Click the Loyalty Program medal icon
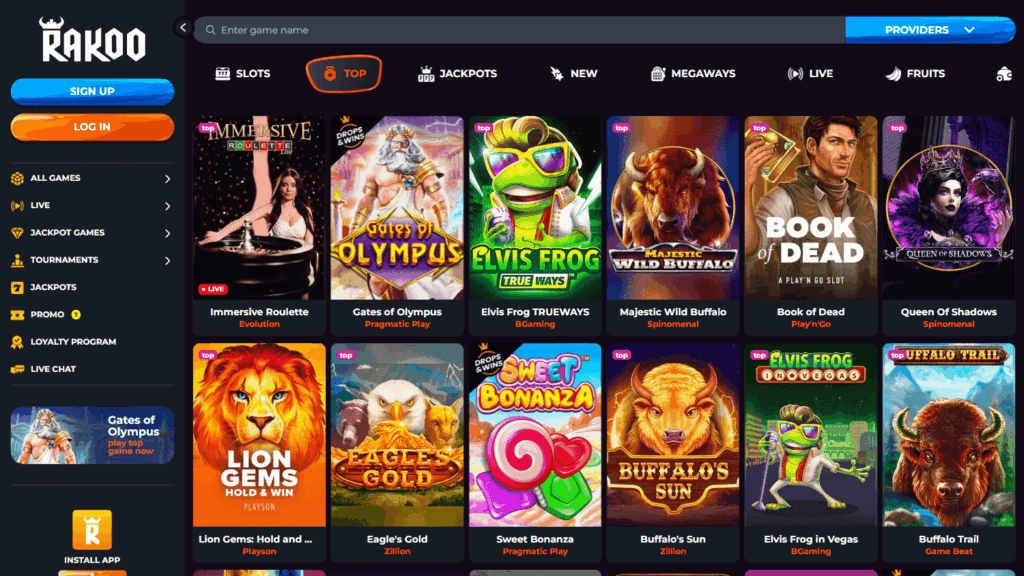 pos(17,342)
